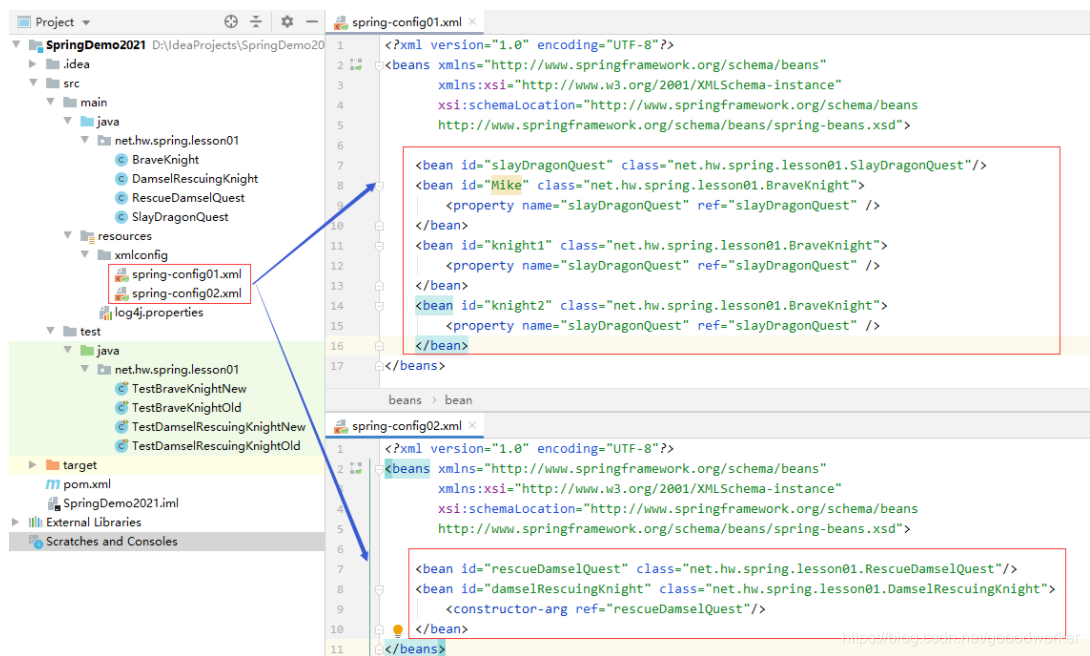Open spring-config02.xml in project tree
The image size is (1090, 656).
(187, 293)
